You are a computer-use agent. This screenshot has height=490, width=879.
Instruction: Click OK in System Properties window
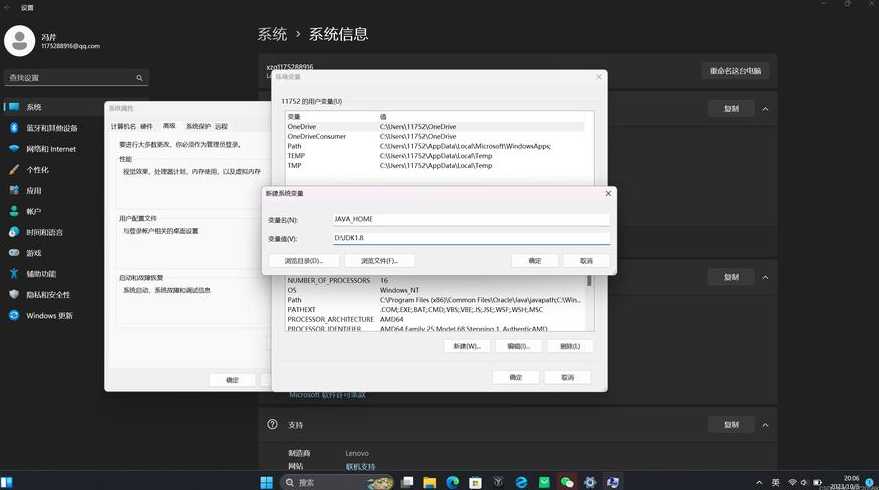(233, 380)
